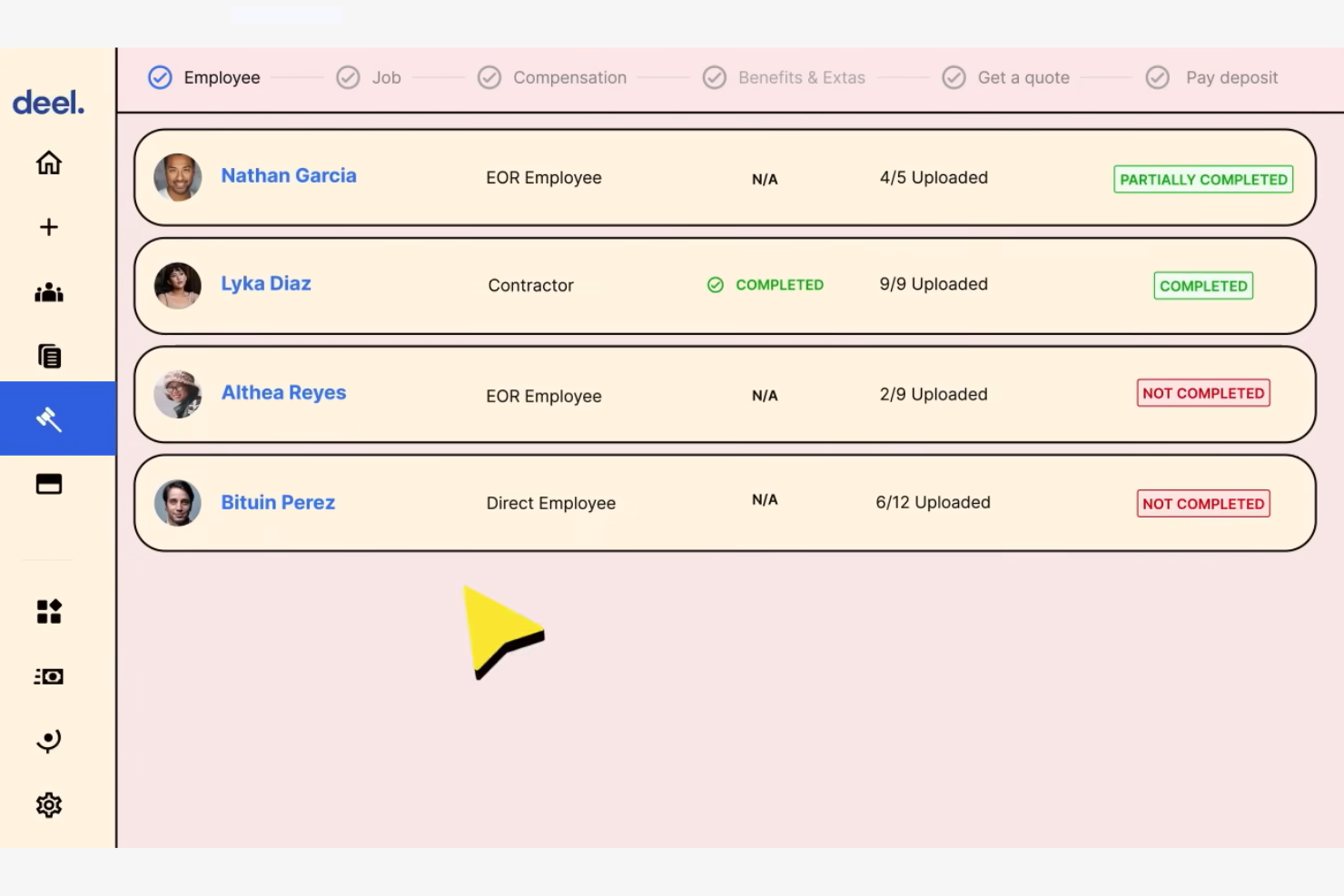1344x896 pixels.
Task: Select the Bituin Perez link
Action: tap(278, 502)
